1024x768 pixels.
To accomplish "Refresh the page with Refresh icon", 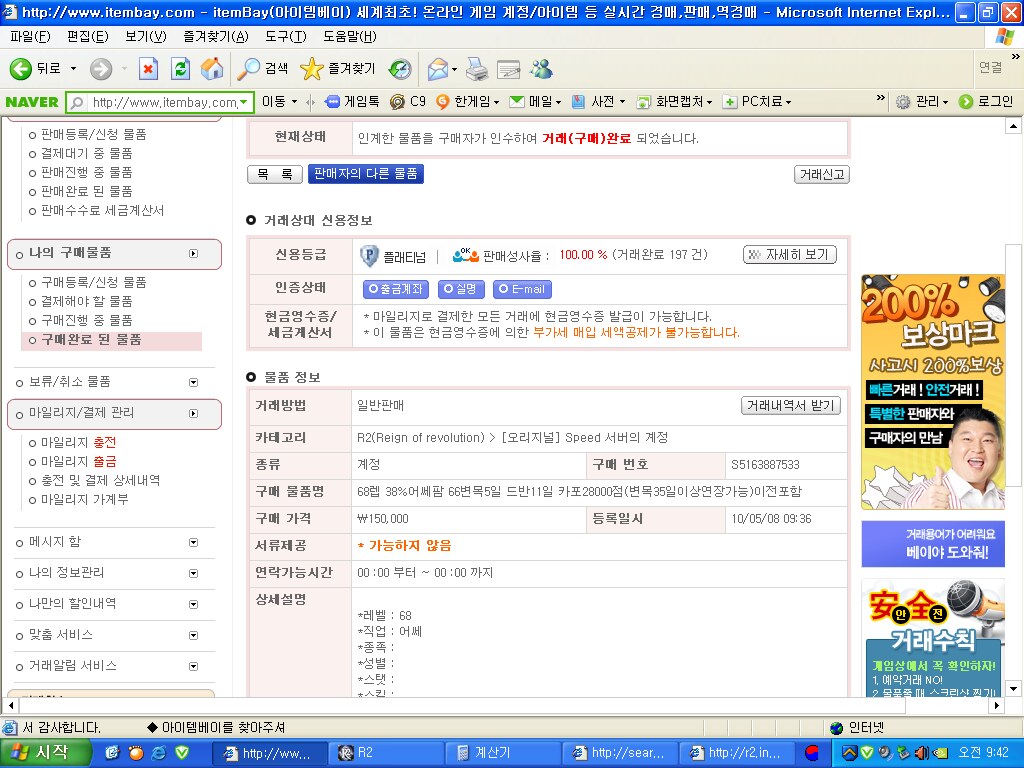I will coord(180,68).
